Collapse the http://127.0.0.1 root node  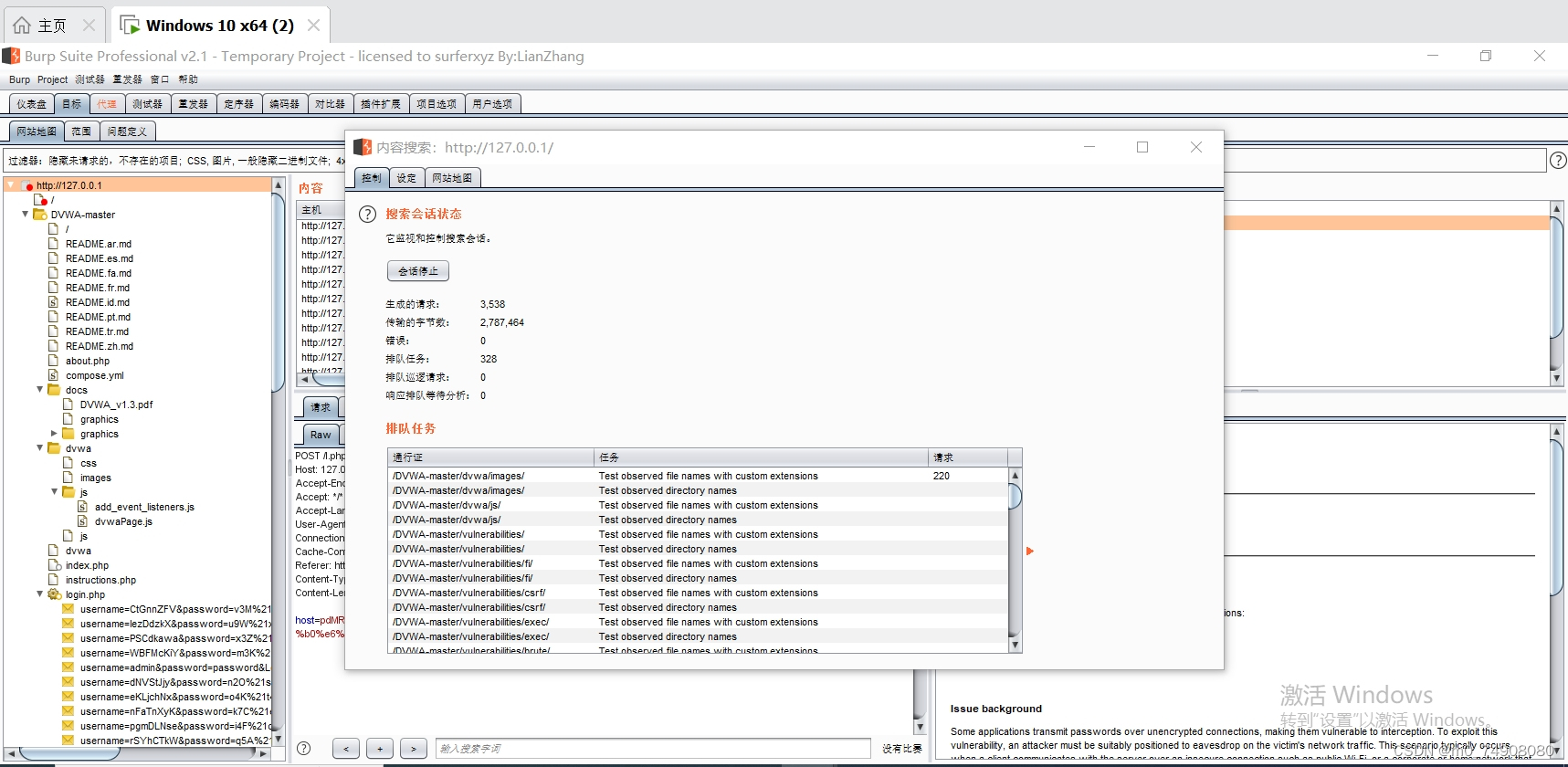pos(10,185)
